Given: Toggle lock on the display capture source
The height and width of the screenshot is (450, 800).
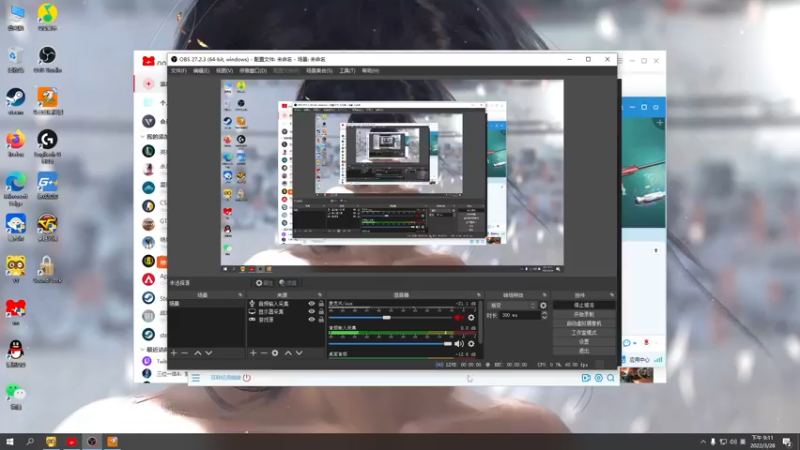Looking at the screenshot, I should point(321,311).
